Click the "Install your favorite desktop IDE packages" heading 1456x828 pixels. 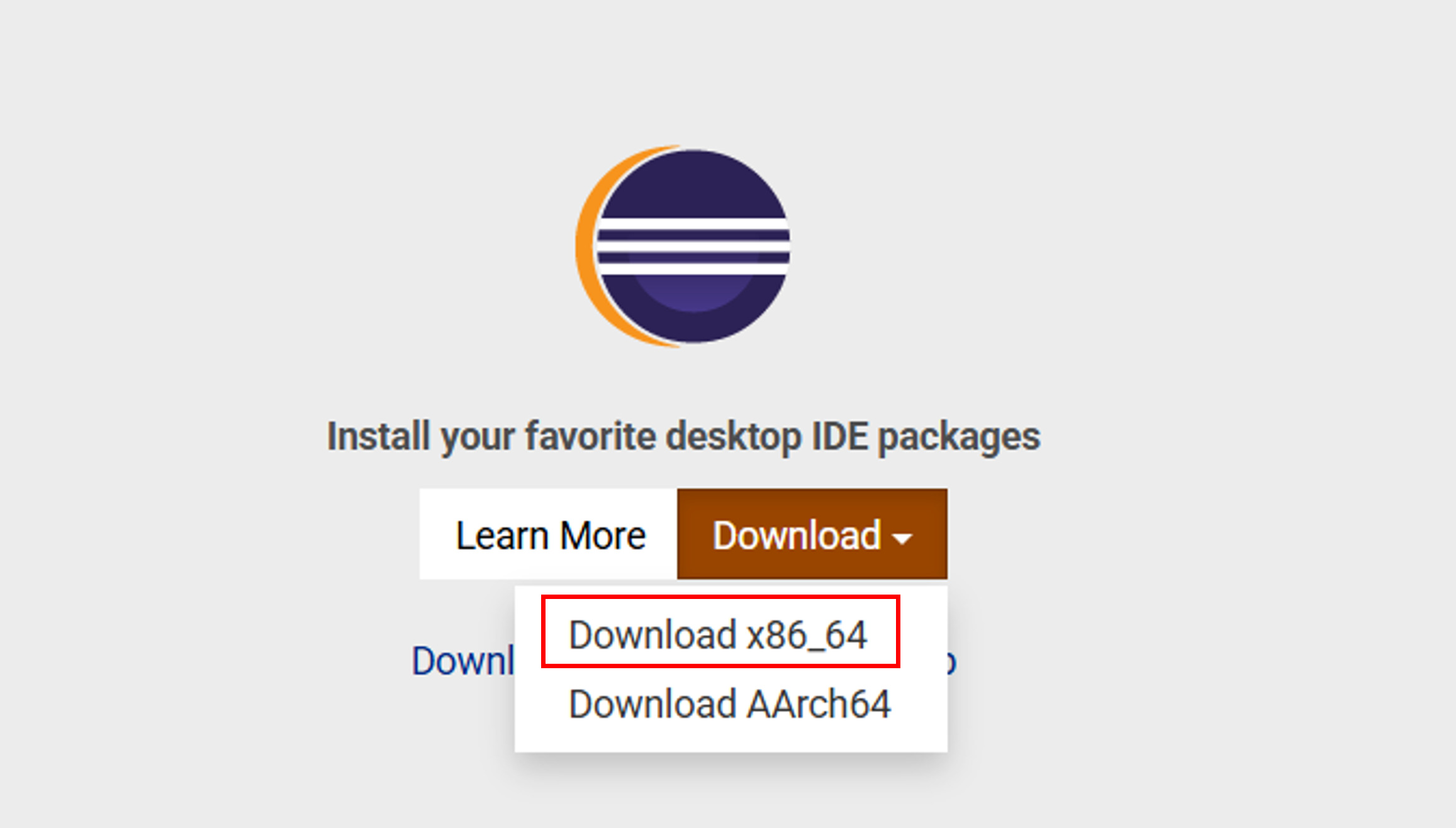tap(683, 437)
